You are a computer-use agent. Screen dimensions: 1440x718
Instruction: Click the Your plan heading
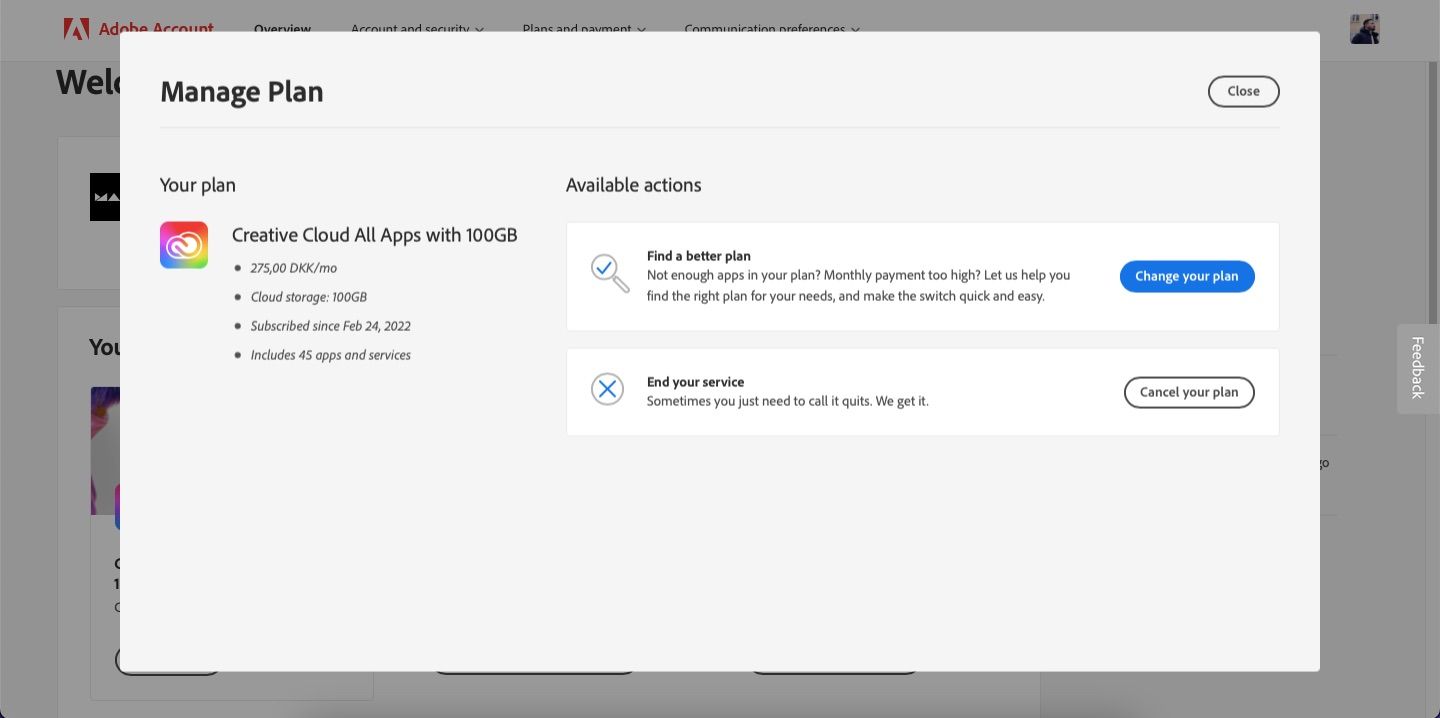(198, 185)
